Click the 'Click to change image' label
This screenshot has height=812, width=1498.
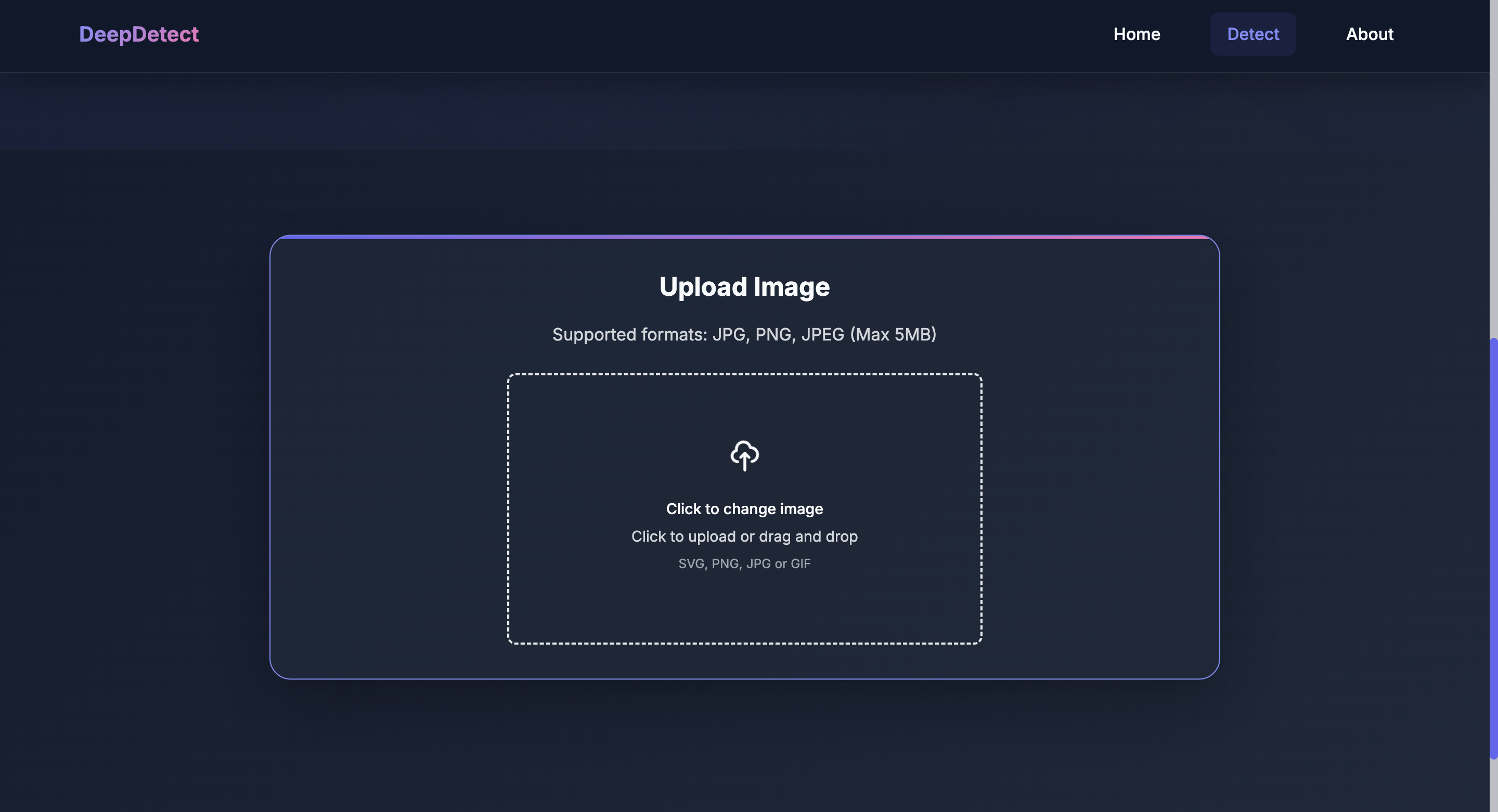click(x=744, y=508)
